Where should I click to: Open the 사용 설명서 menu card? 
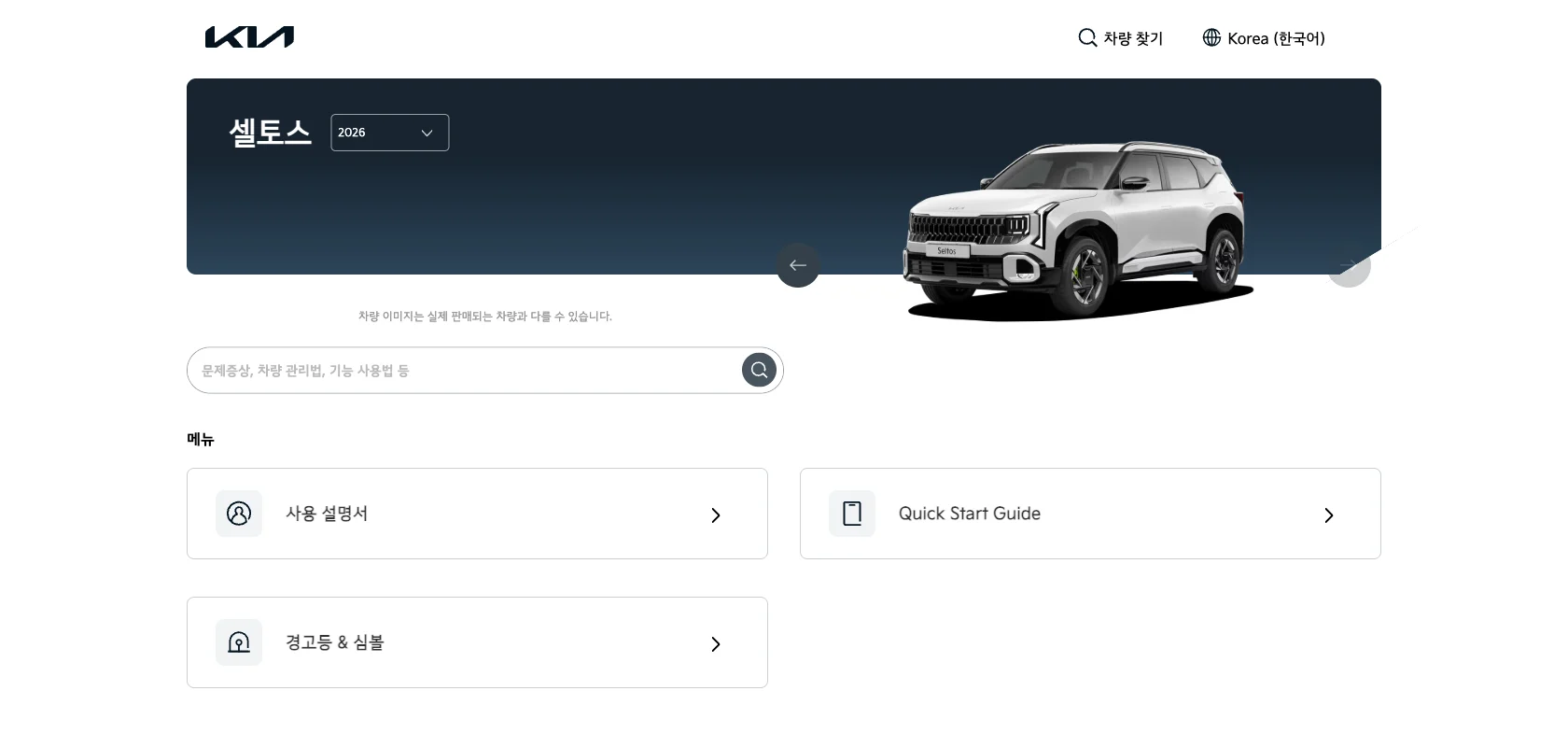pyautogui.click(x=477, y=514)
